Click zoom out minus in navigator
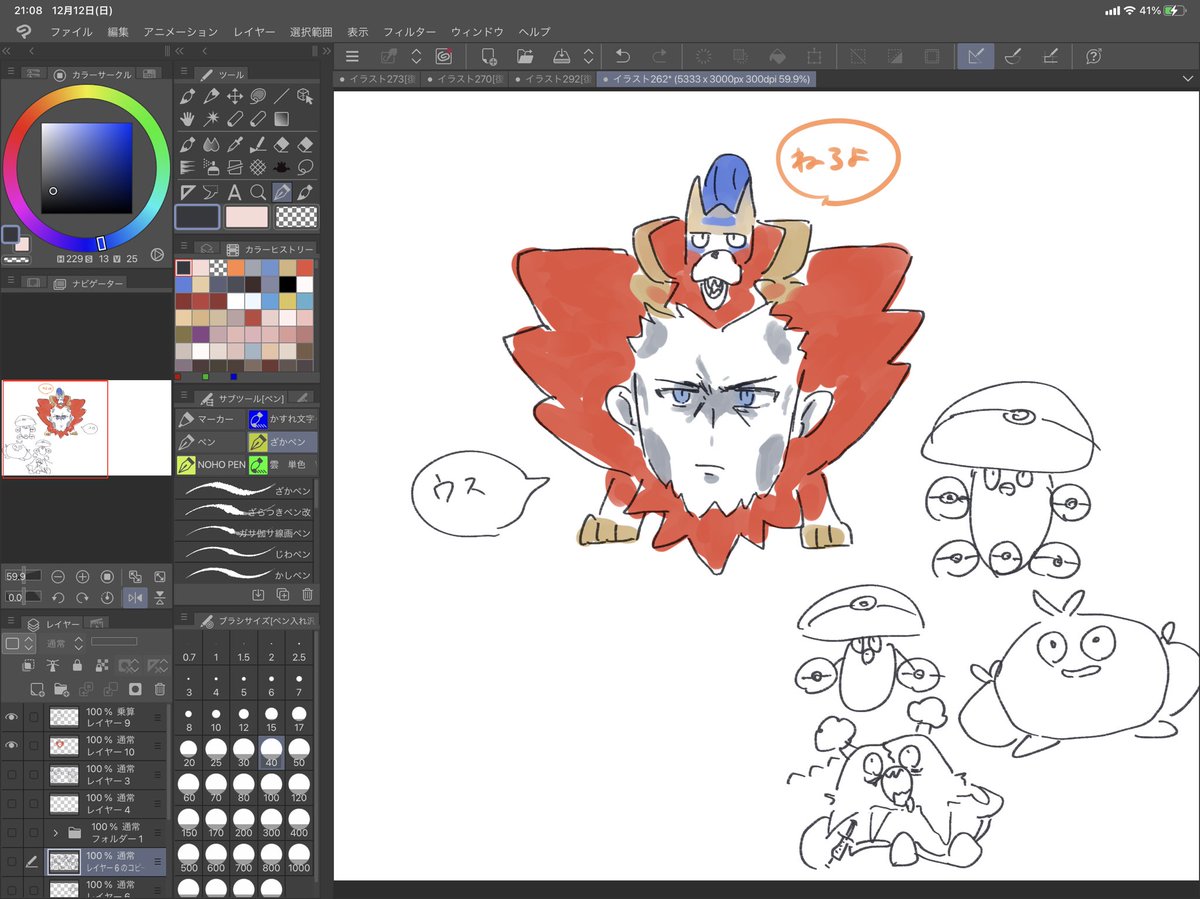The image size is (1200, 899). pos(58,577)
